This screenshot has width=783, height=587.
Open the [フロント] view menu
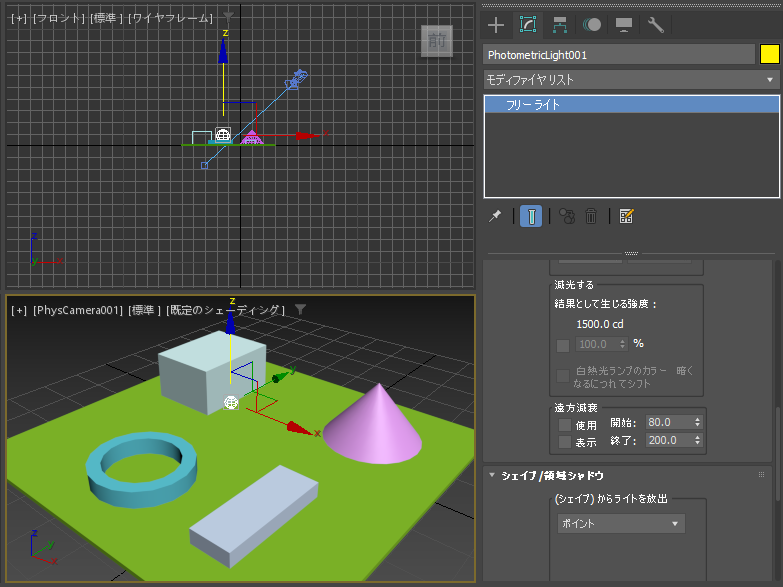[59, 18]
